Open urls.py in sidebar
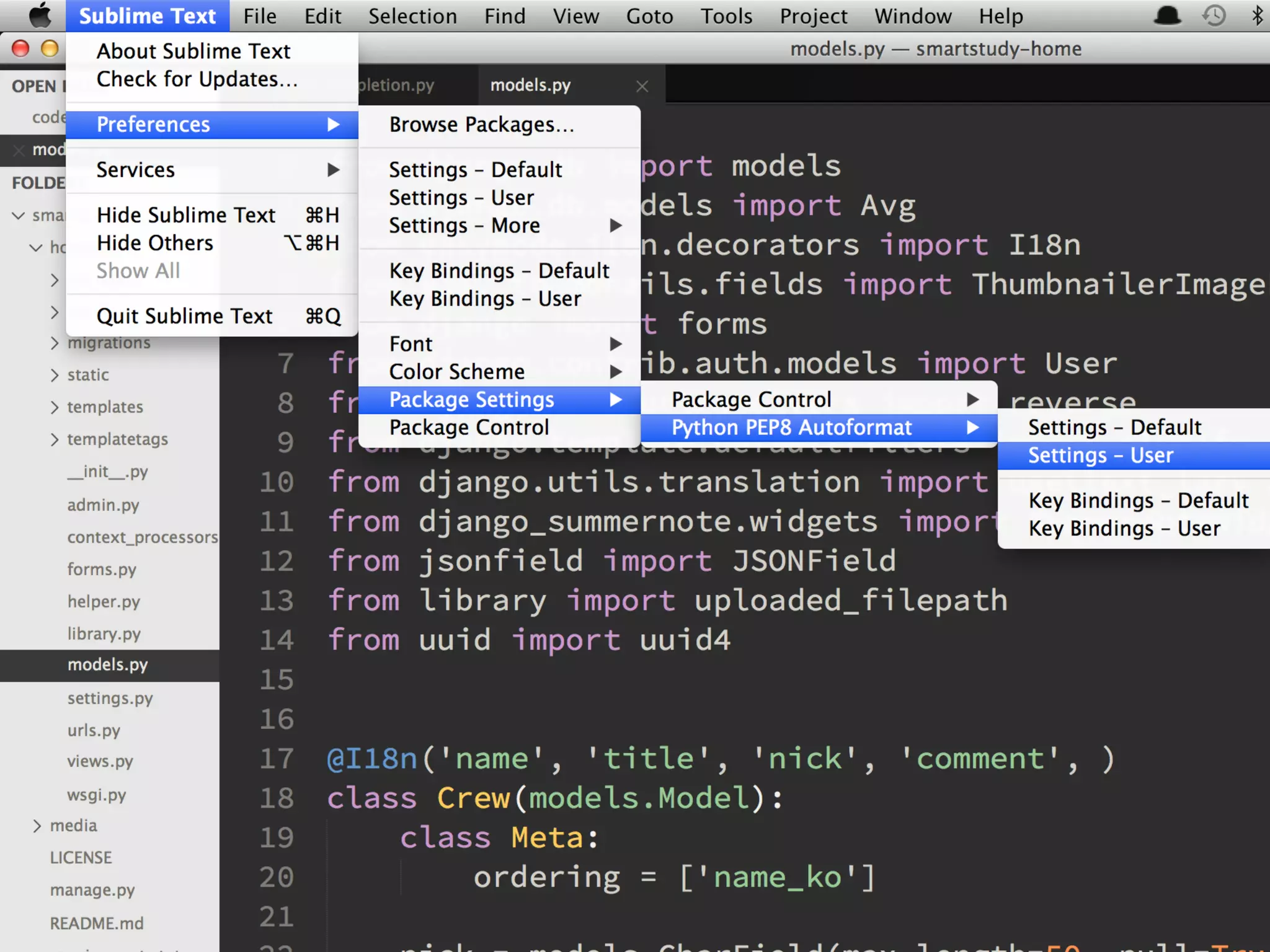Viewport: 1270px width, 952px height. tap(94, 731)
